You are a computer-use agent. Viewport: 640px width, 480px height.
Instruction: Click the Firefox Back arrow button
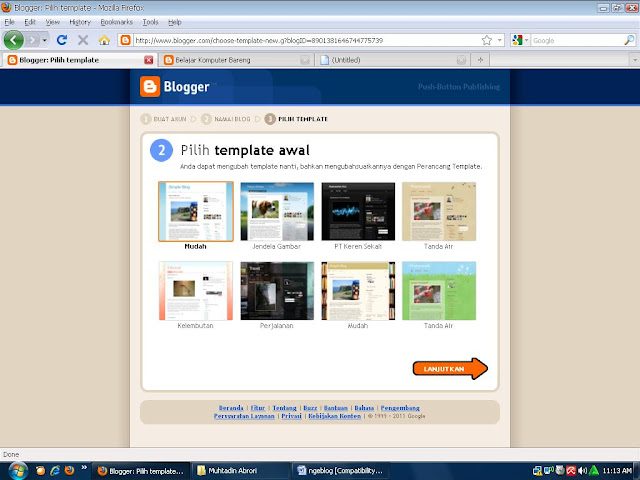click(x=13, y=40)
